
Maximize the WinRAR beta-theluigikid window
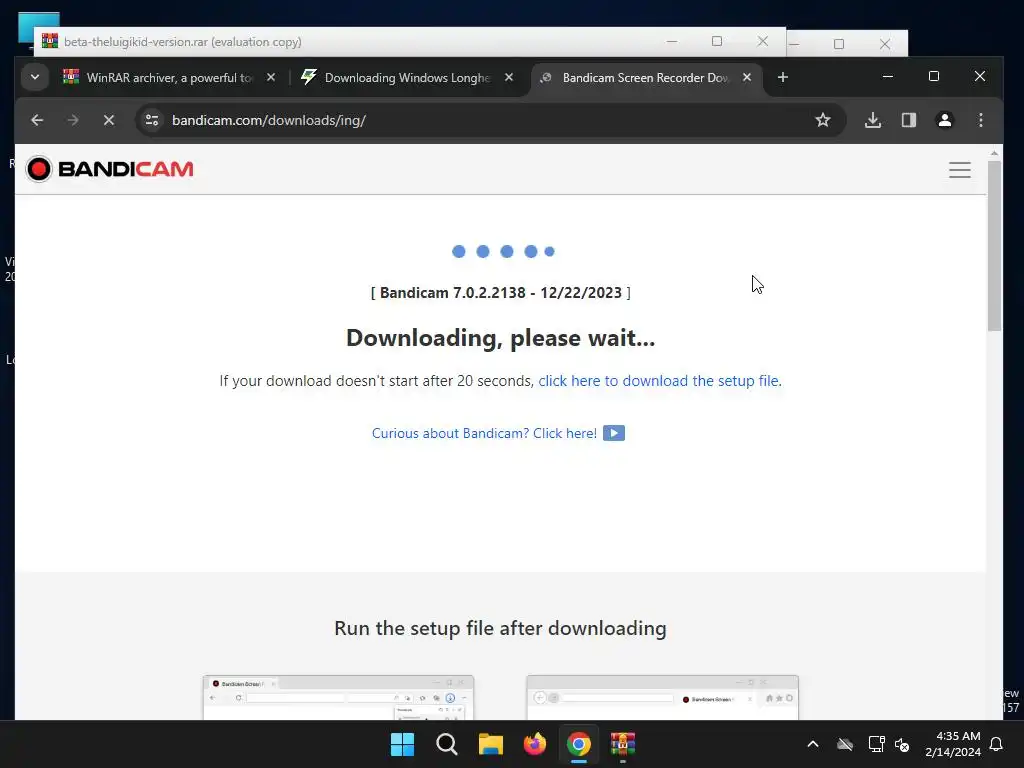pos(717,41)
